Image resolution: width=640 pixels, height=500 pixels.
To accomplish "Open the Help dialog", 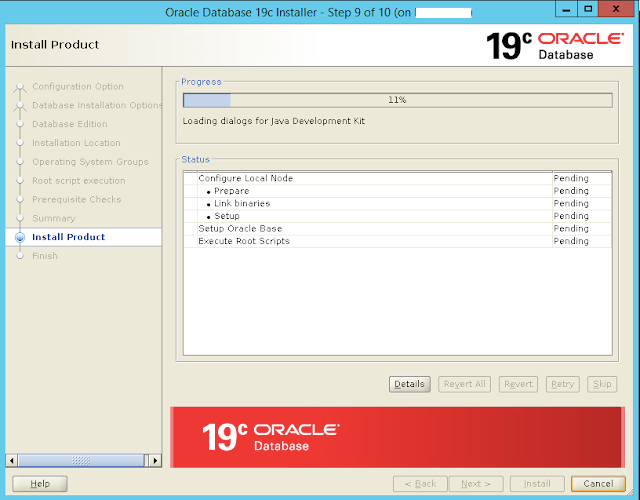I will 40,484.
